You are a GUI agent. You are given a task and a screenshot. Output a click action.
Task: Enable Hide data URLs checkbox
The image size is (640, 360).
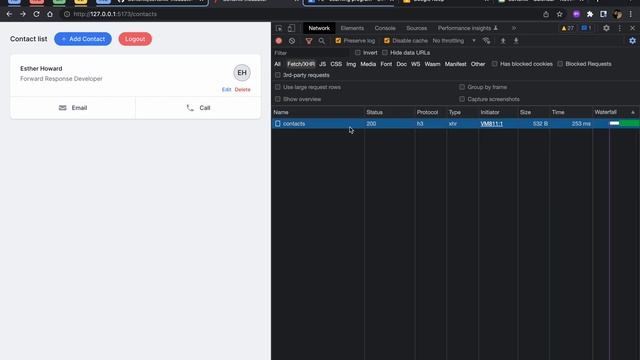(x=384, y=53)
